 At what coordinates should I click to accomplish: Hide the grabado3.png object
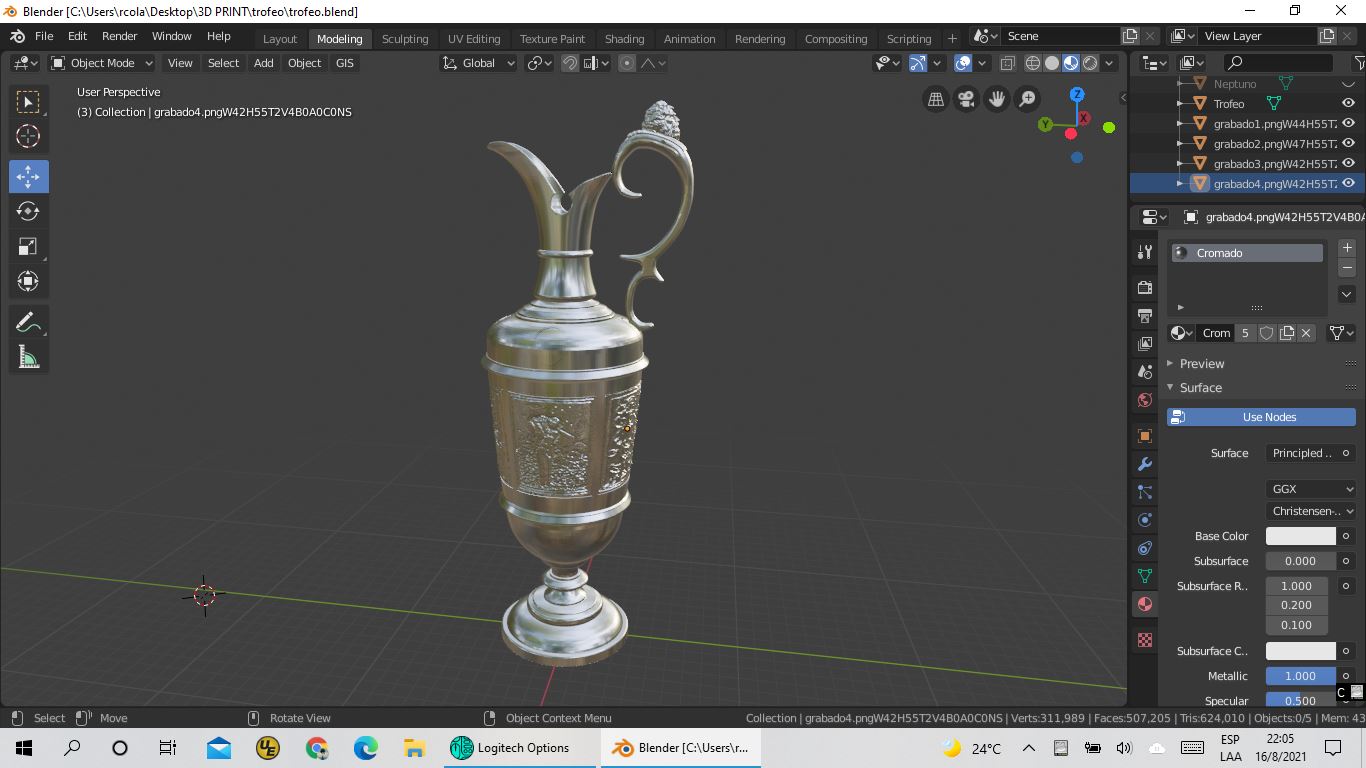(1348, 164)
